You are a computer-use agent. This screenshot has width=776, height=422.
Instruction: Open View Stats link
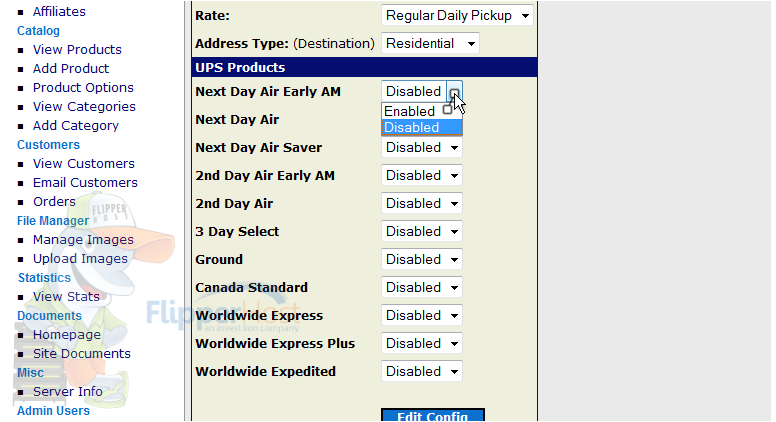tap(66, 296)
